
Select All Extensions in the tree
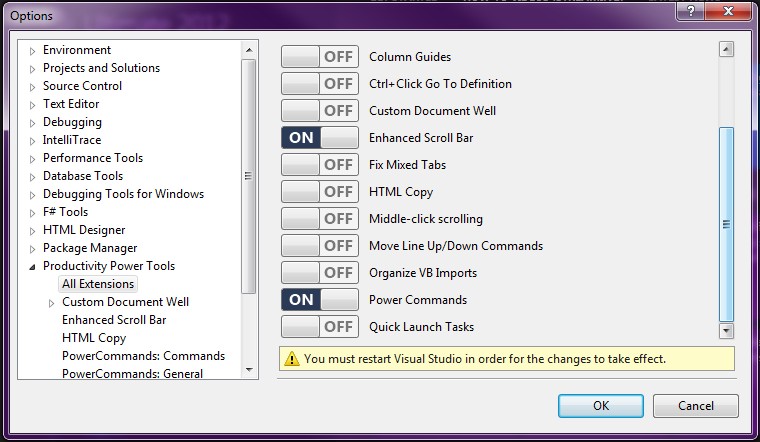98,284
